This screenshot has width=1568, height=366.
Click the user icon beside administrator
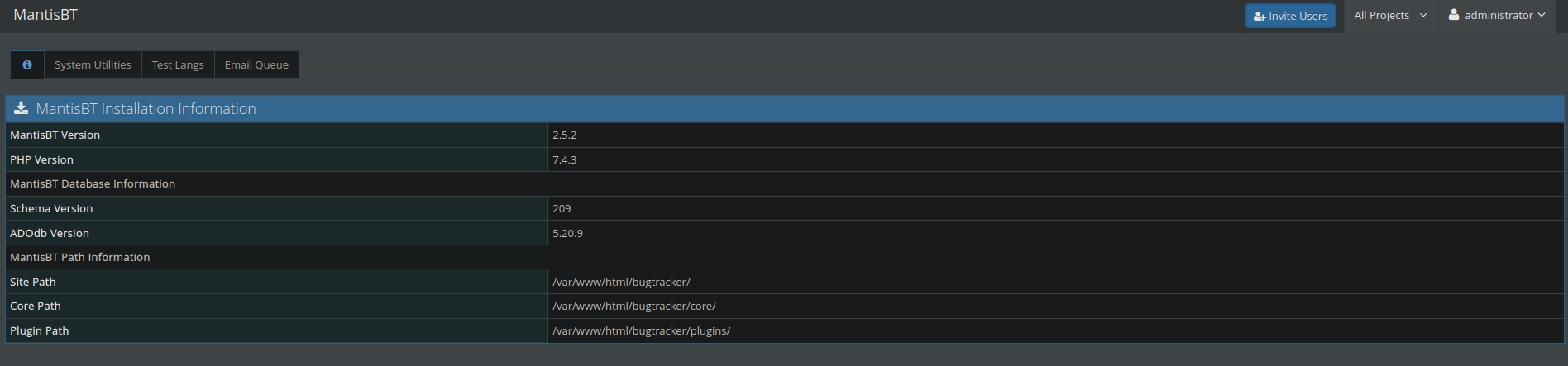[1453, 15]
